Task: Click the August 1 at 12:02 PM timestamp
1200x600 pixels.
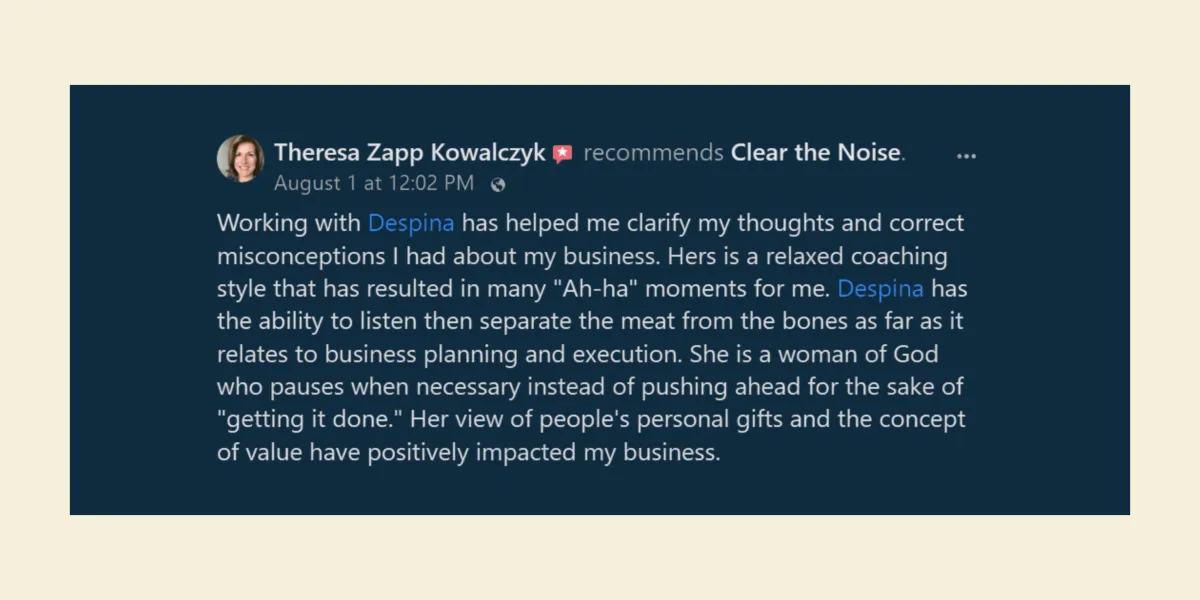Action: click(x=374, y=183)
